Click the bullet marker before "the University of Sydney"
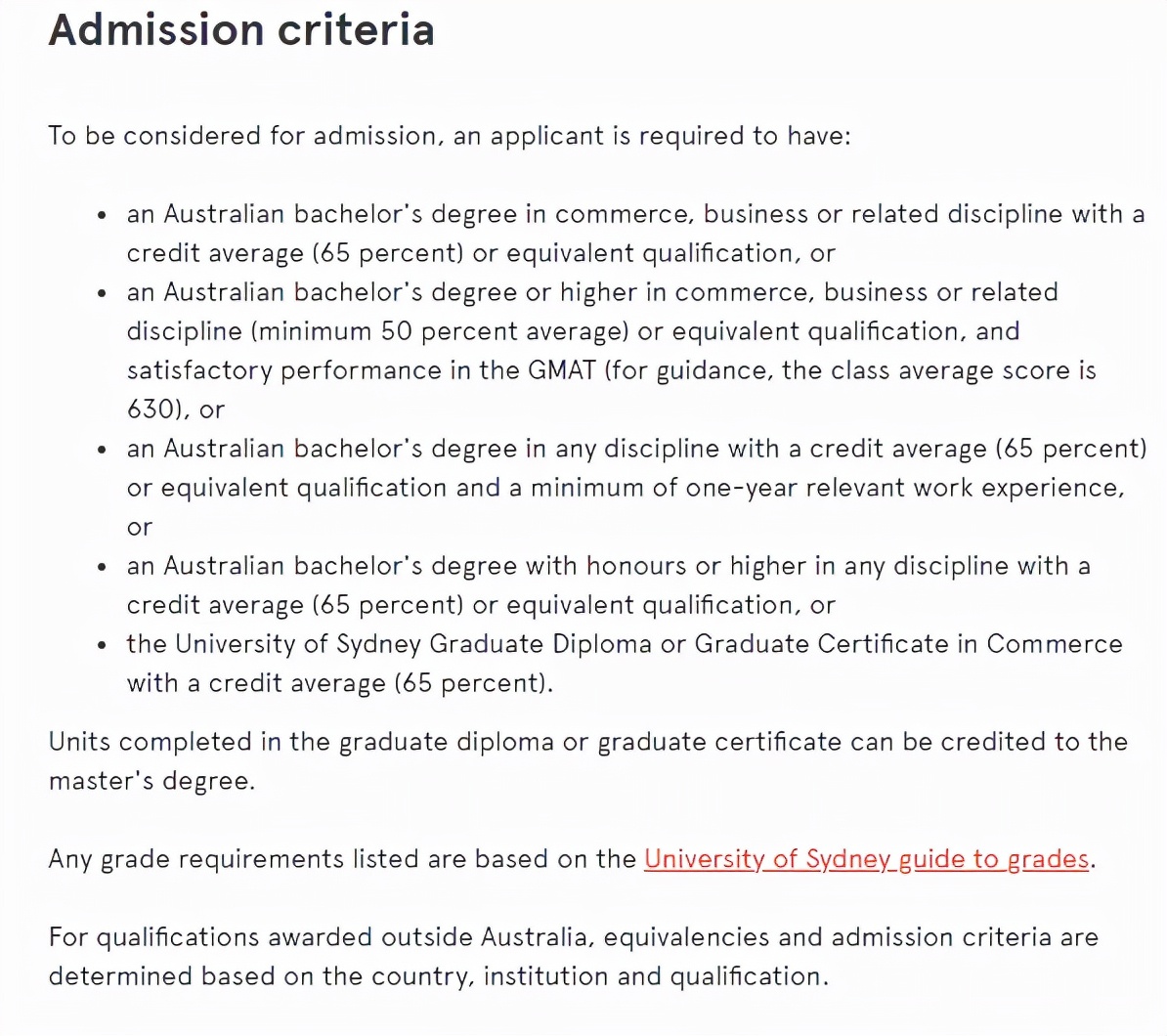 point(103,645)
